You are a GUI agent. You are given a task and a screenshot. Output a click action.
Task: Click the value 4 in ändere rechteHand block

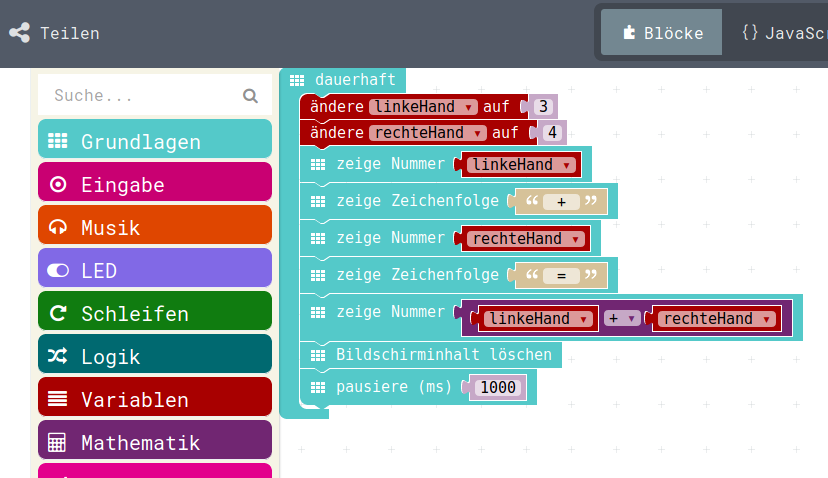click(x=552, y=133)
